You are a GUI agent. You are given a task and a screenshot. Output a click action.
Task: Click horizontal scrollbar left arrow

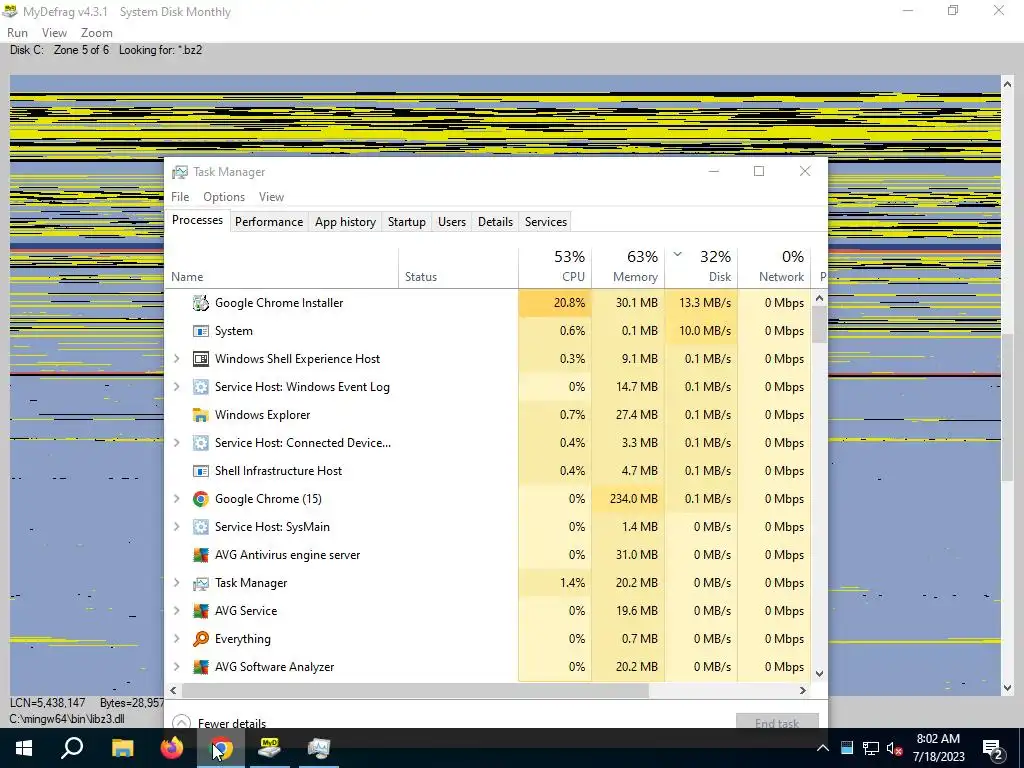pos(173,690)
